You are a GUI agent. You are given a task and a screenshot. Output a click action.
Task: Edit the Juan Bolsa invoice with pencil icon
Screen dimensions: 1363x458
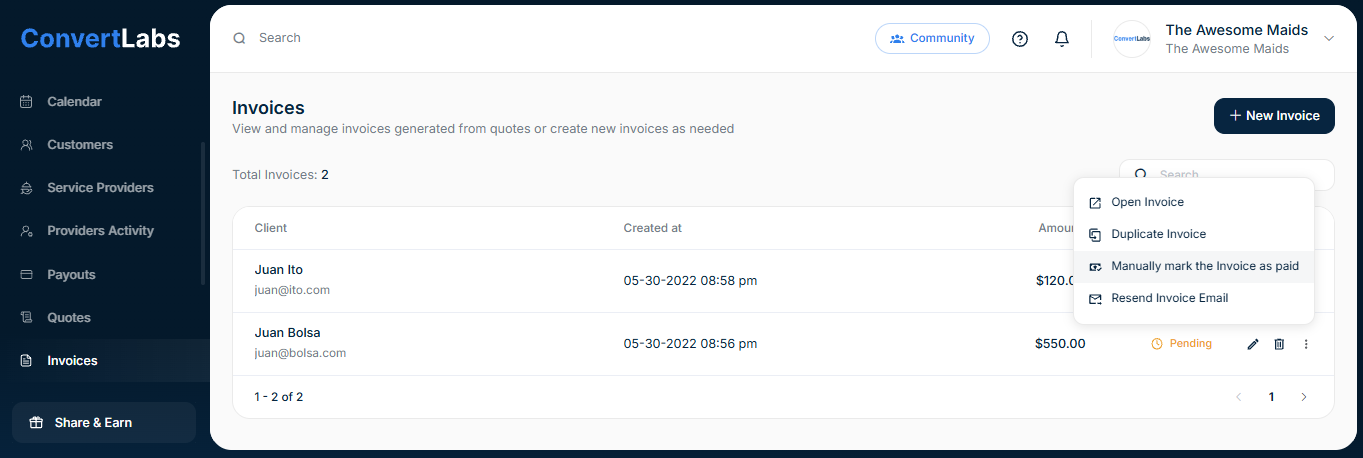tap(1253, 344)
